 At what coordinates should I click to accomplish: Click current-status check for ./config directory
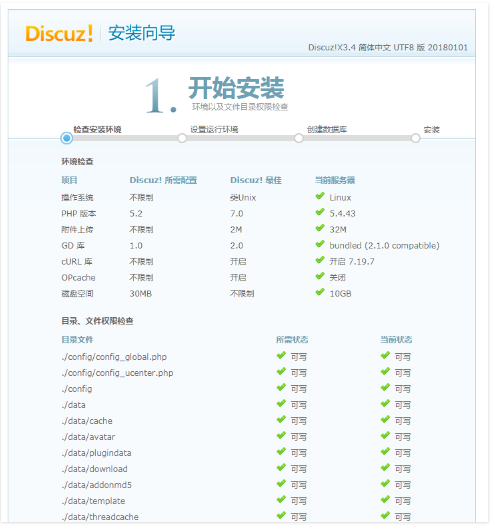coord(385,387)
